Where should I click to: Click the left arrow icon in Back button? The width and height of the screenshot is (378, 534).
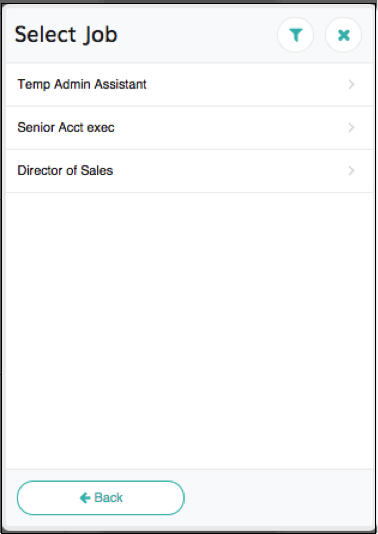[85, 498]
